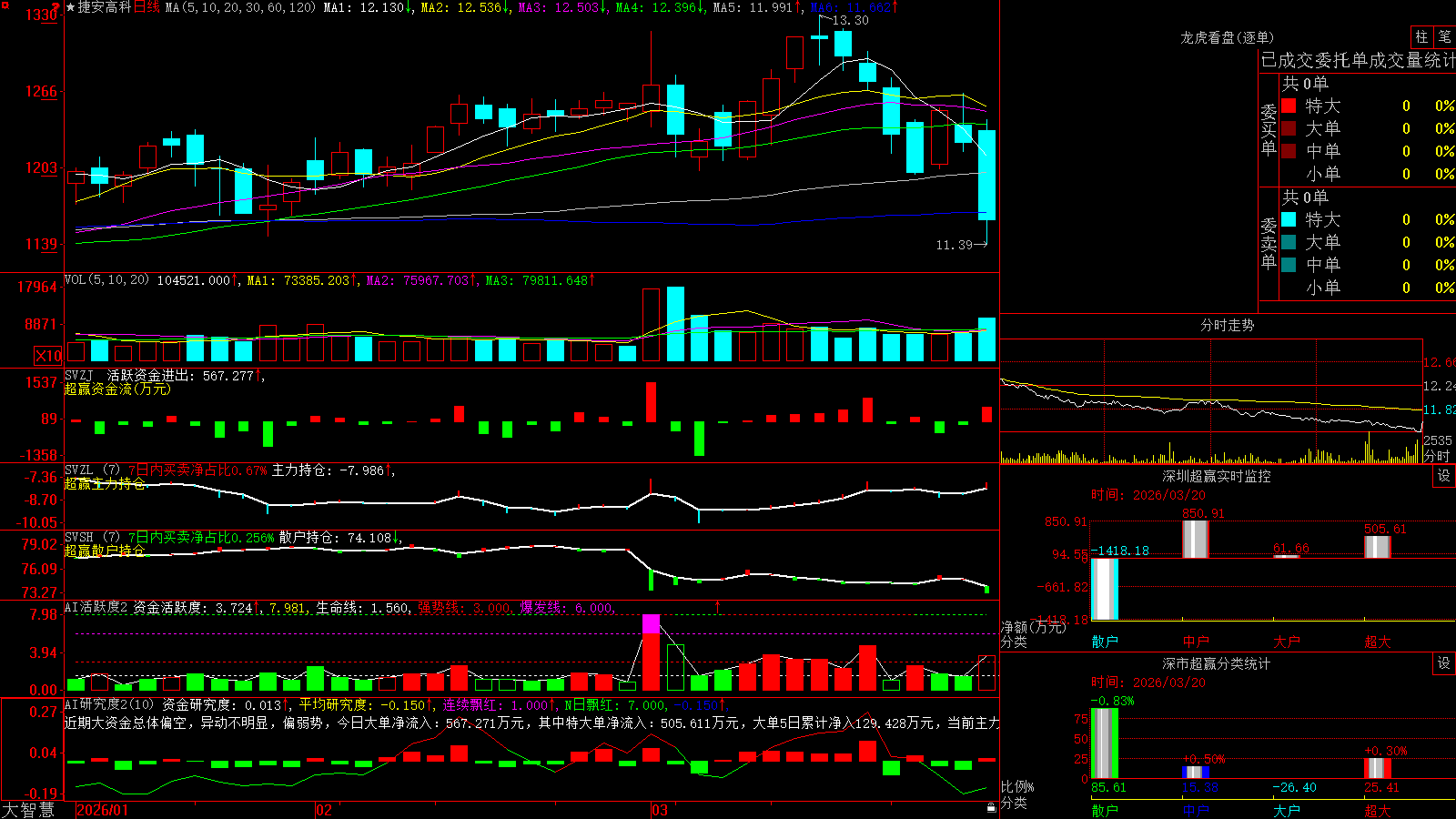Click the 分时 label beside intraday chart
The width and height of the screenshot is (1456, 819).
tap(1437, 455)
